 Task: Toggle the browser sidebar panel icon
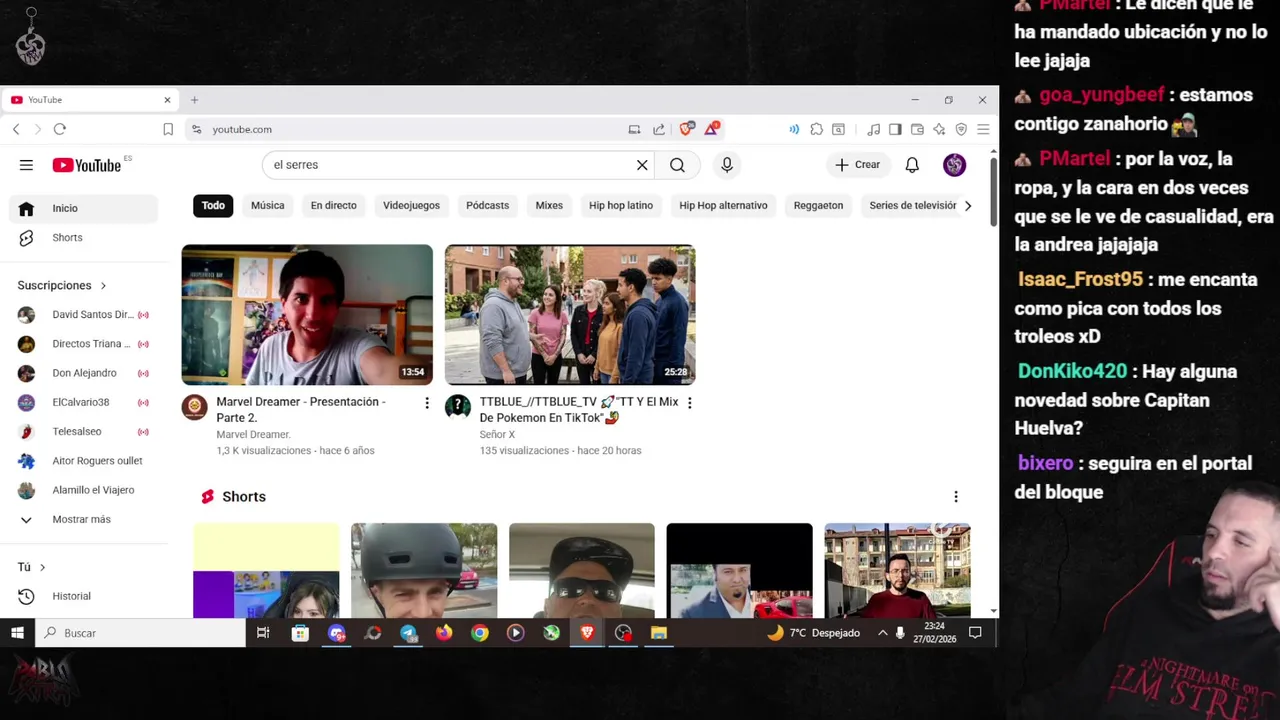click(x=895, y=129)
